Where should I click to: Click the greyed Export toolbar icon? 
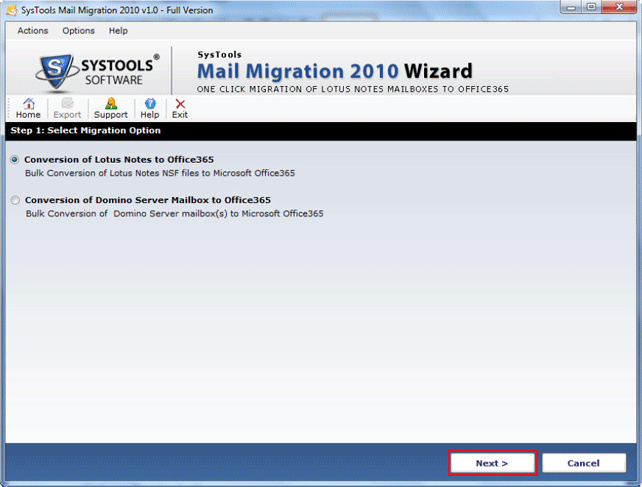coord(67,109)
